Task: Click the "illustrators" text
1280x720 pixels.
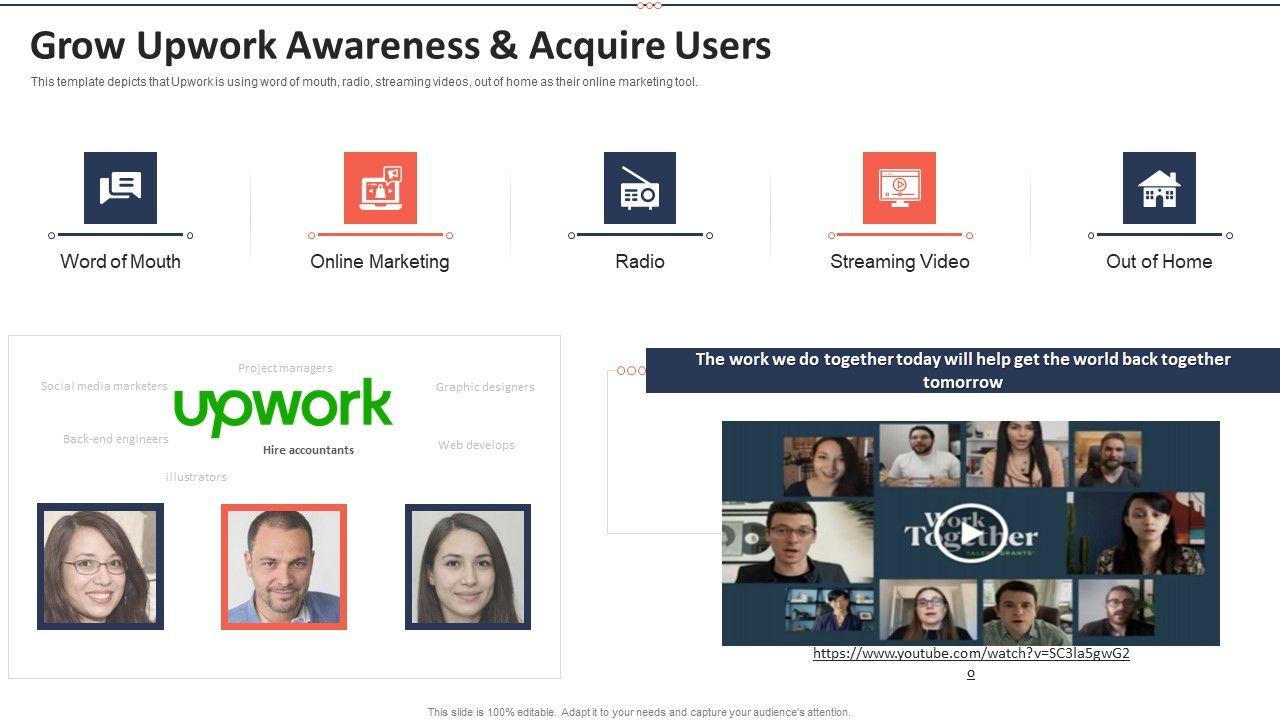Action: coord(196,477)
